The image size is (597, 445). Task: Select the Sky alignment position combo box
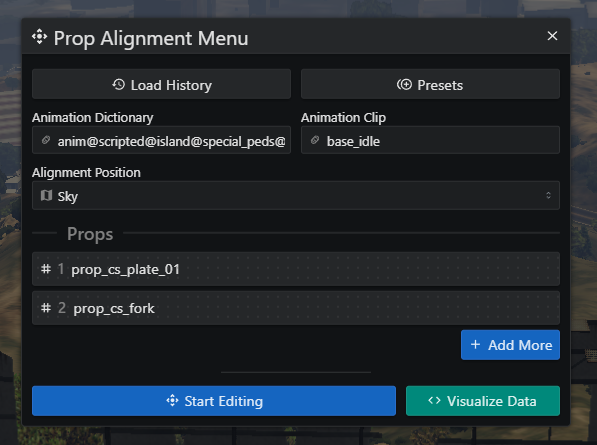pos(296,196)
